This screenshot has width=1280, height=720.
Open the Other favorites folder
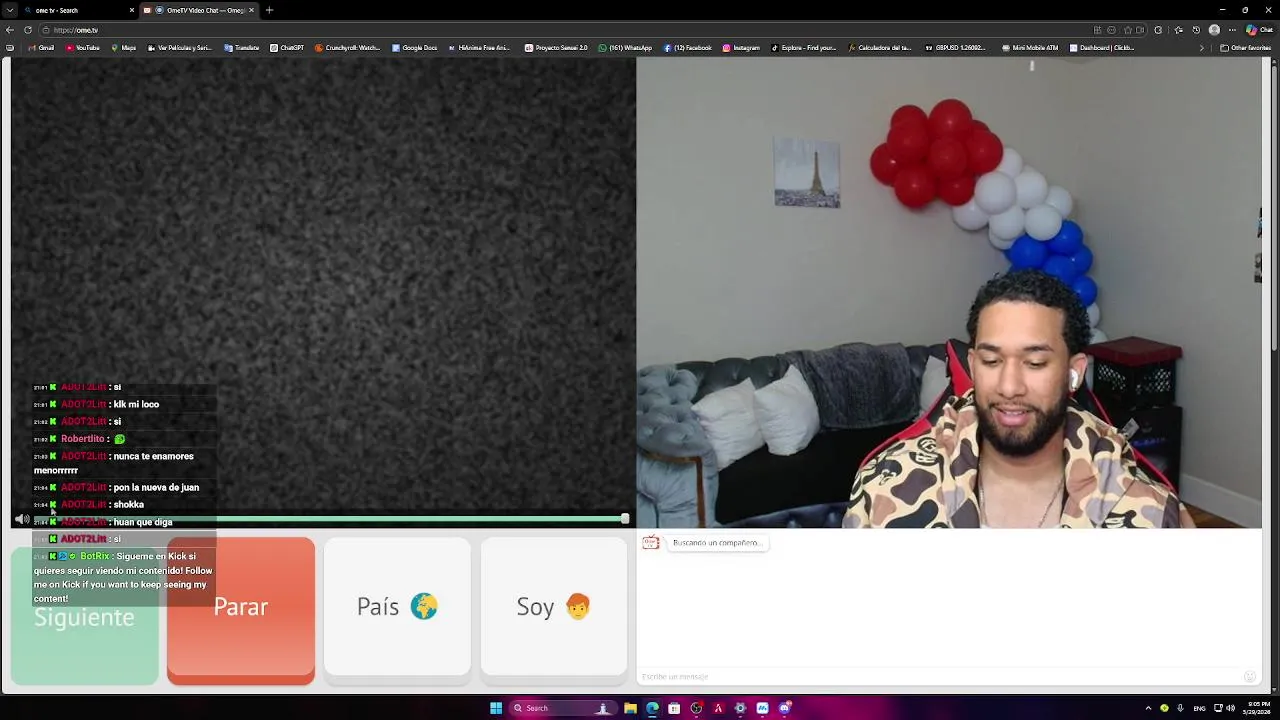pos(1245,47)
